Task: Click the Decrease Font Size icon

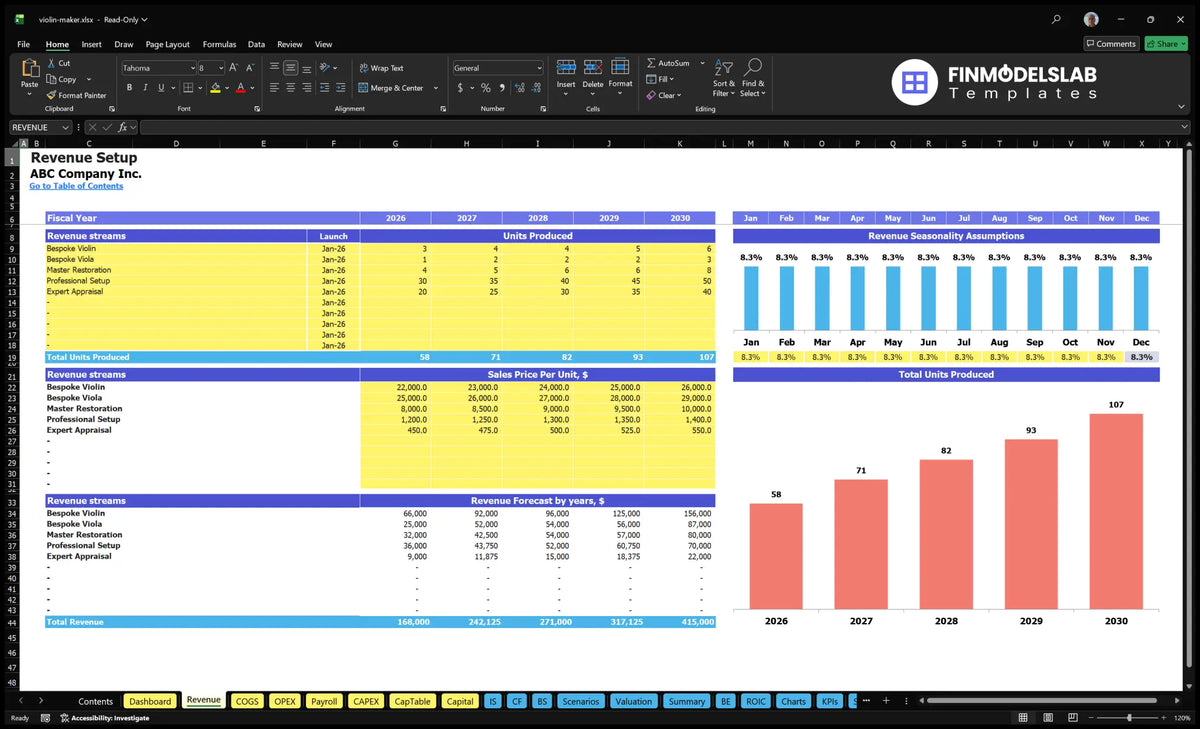Action: click(x=250, y=68)
